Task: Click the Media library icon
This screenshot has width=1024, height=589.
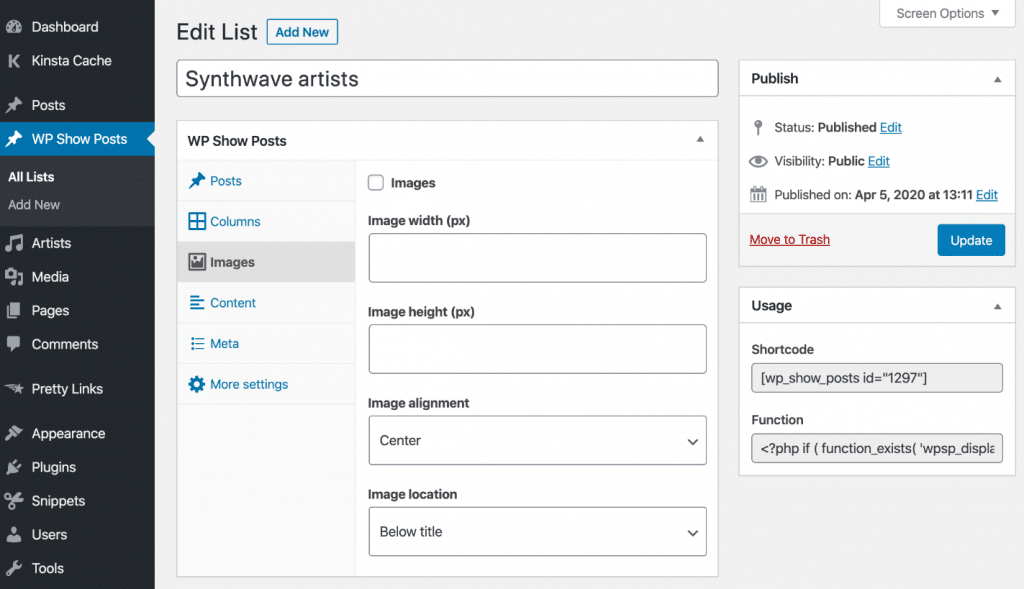Action: point(14,277)
